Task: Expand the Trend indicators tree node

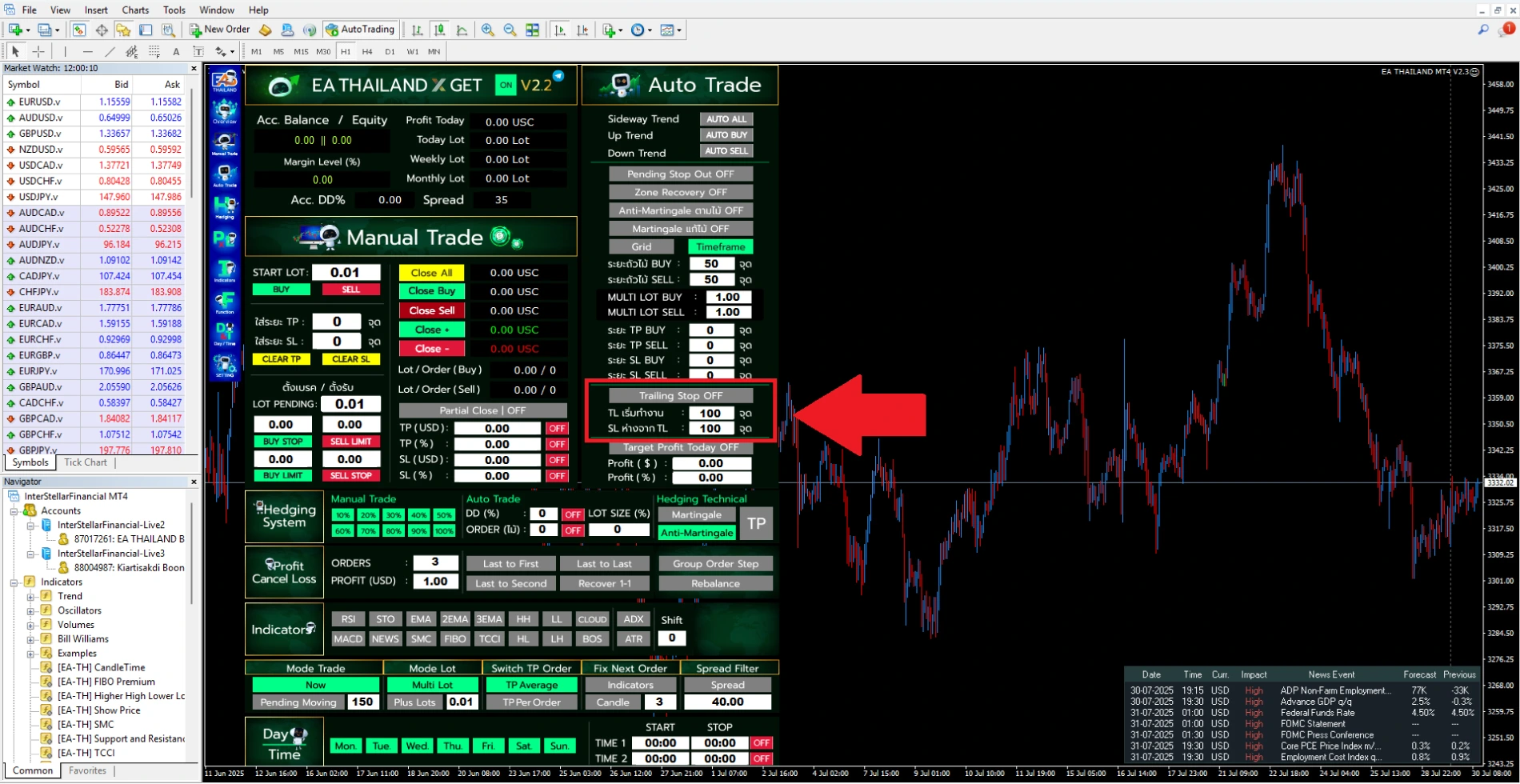Action: [30, 597]
